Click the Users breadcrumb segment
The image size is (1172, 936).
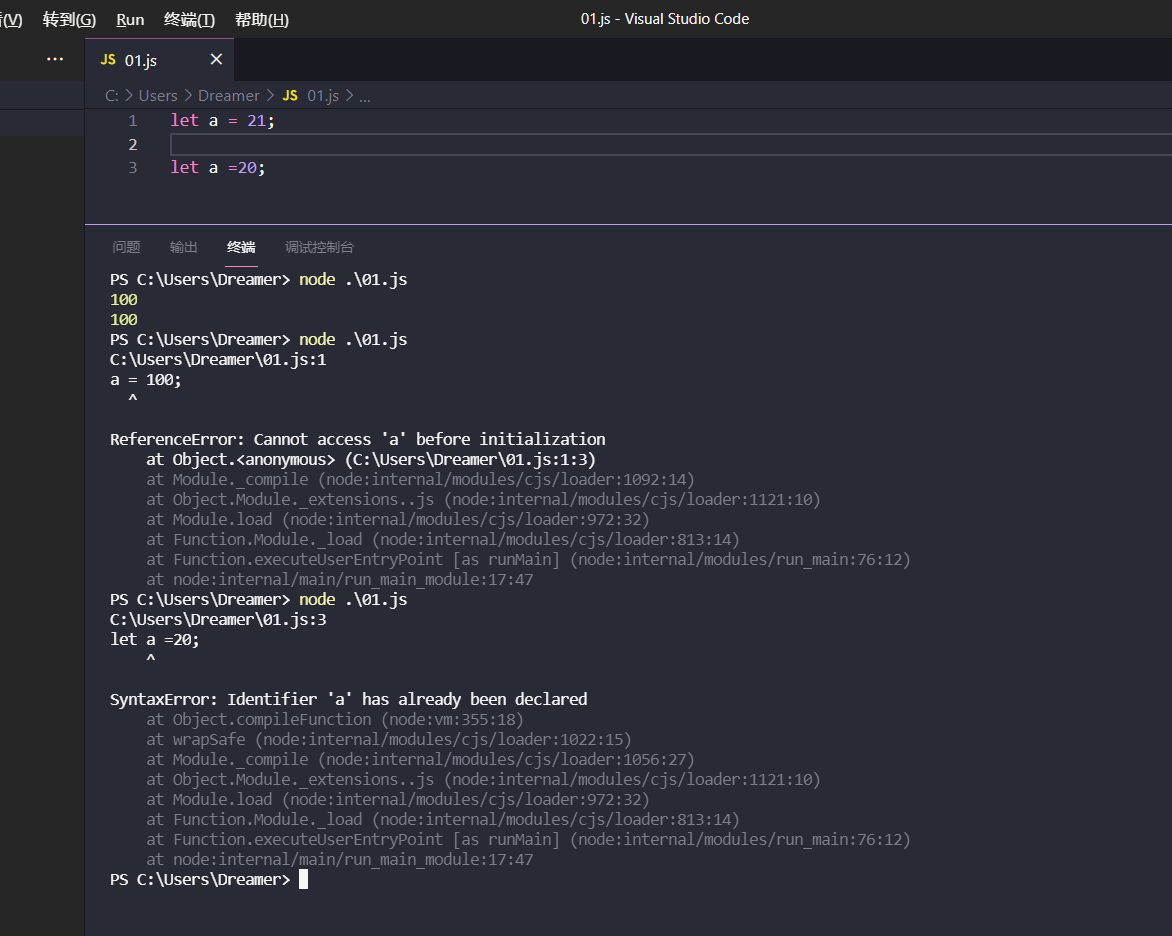click(158, 96)
